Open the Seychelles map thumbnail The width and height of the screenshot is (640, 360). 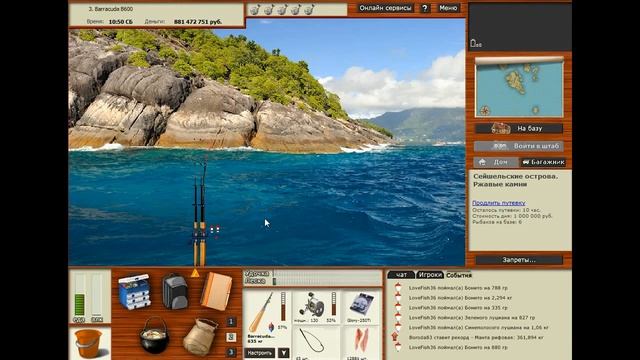[519, 88]
